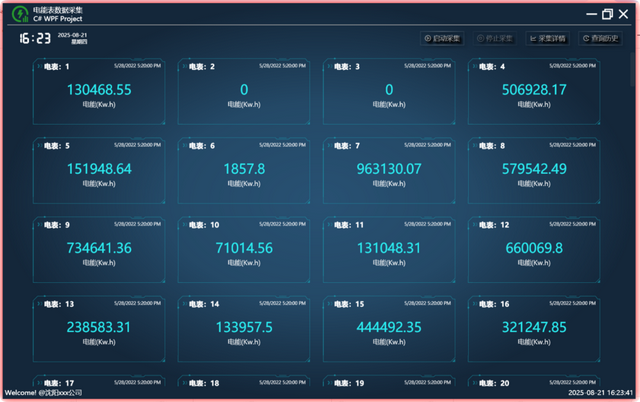This screenshot has width=640, height=402.
Task: Select the 电表: 20 card title
Action: [x=494, y=383]
